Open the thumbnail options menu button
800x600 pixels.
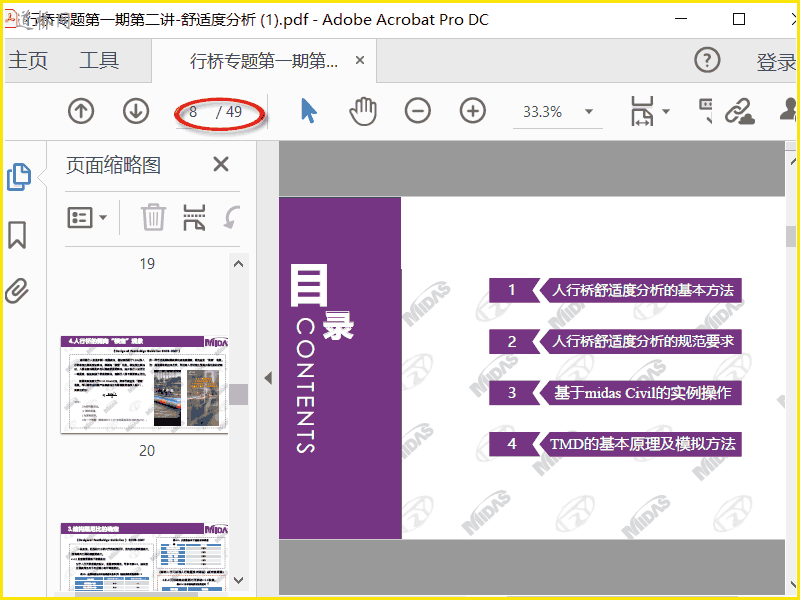(x=87, y=218)
